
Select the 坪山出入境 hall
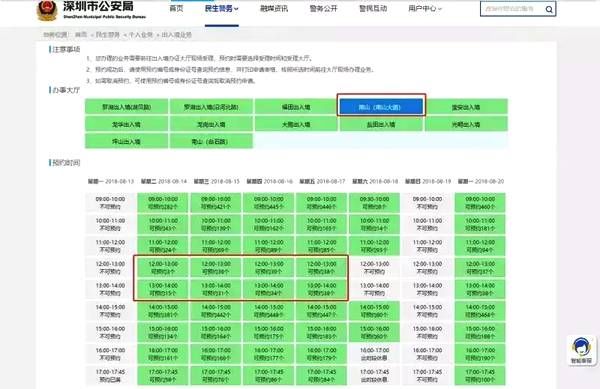point(126,141)
